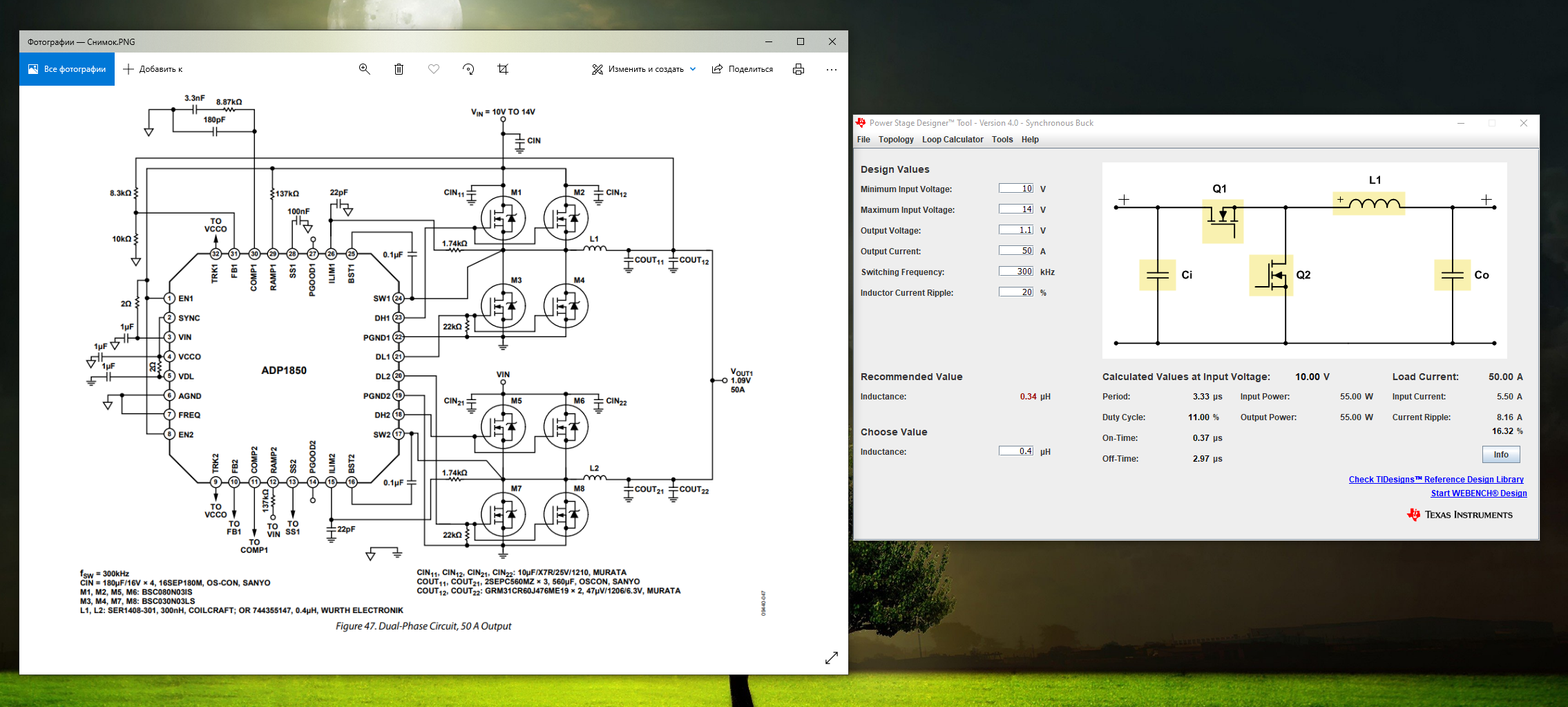This screenshot has width=1568, height=707.
Task: Open the Tools menu
Action: coord(1002,140)
